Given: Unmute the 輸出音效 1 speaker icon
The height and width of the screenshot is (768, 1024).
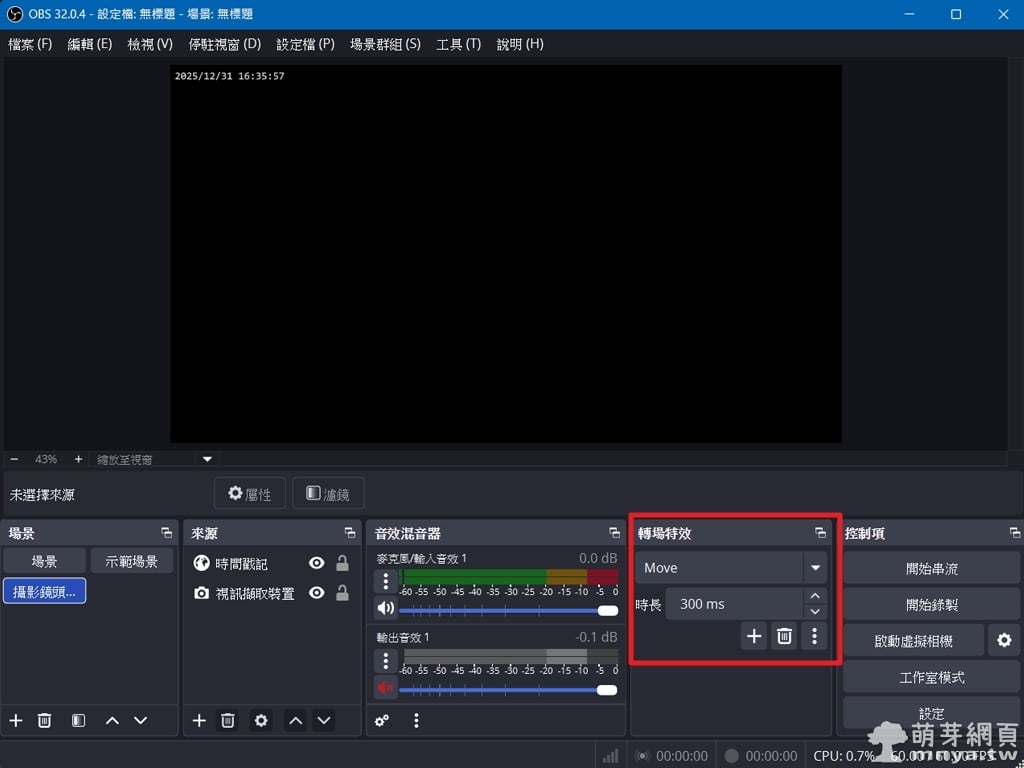Looking at the screenshot, I should [x=385, y=688].
